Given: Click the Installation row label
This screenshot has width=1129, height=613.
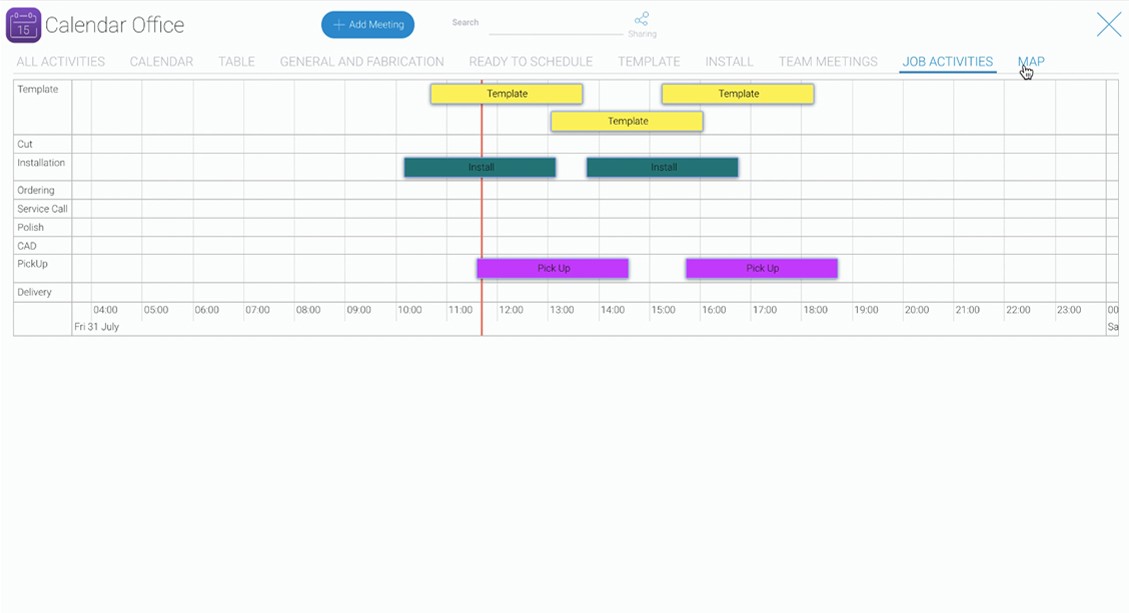Looking at the screenshot, I should point(41,163).
